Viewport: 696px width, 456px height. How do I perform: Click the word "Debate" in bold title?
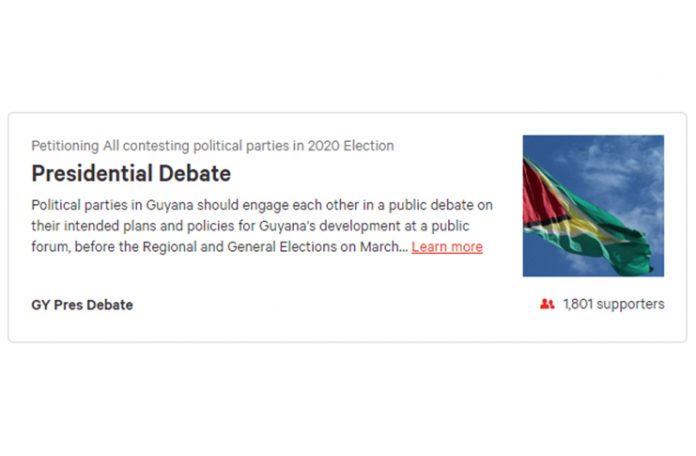[195, 174]
